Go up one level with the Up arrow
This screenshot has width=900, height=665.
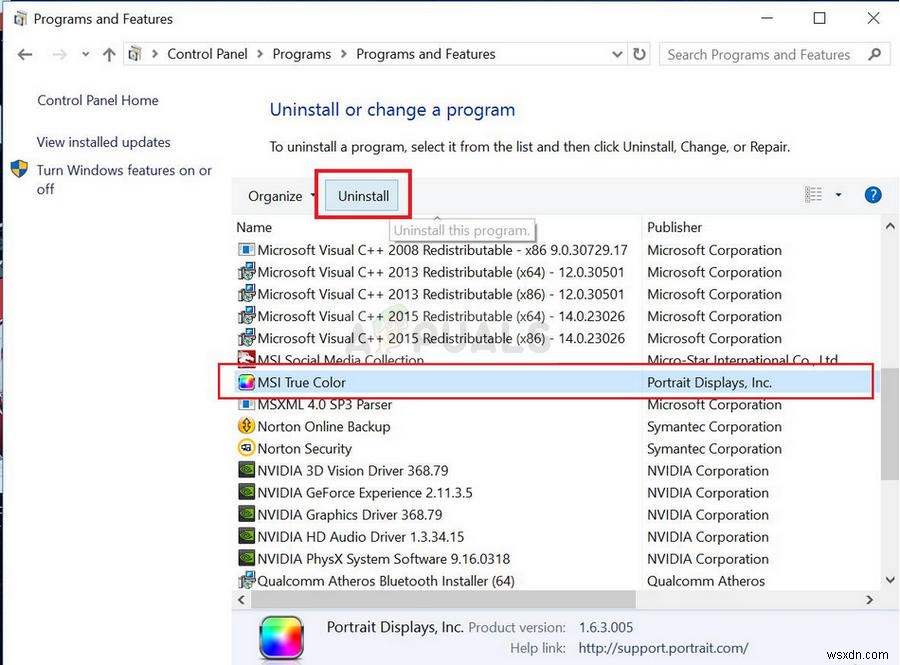(x=109, y=55)
